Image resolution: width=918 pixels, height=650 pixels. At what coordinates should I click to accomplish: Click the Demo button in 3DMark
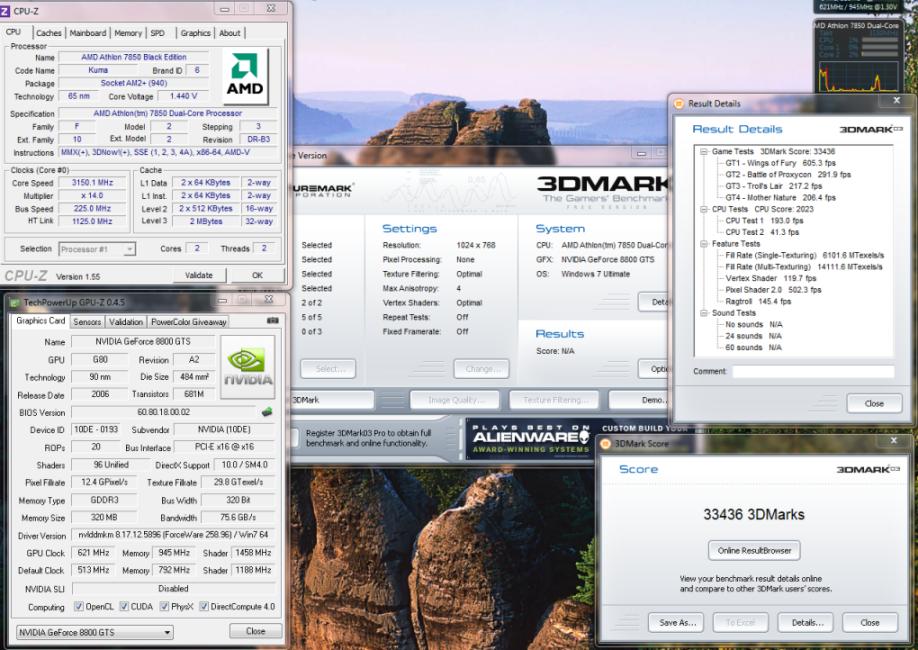coord(639,400)
